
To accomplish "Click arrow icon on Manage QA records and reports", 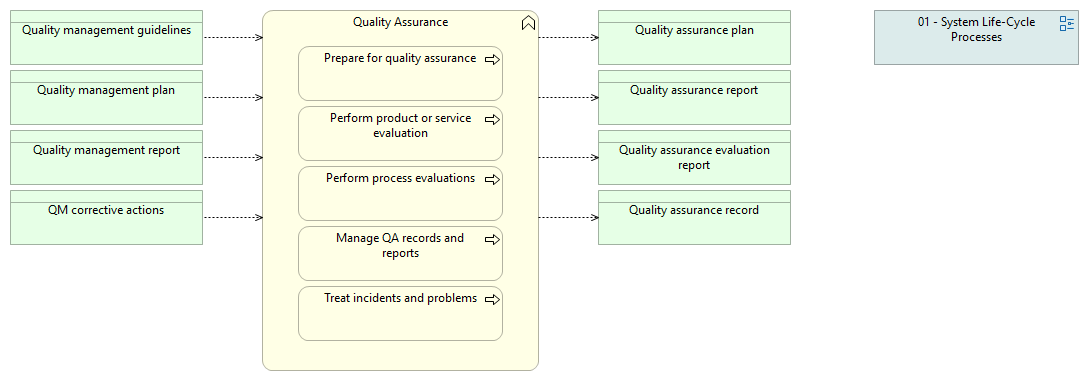I will pyautogui.click(x=492, y=239).
